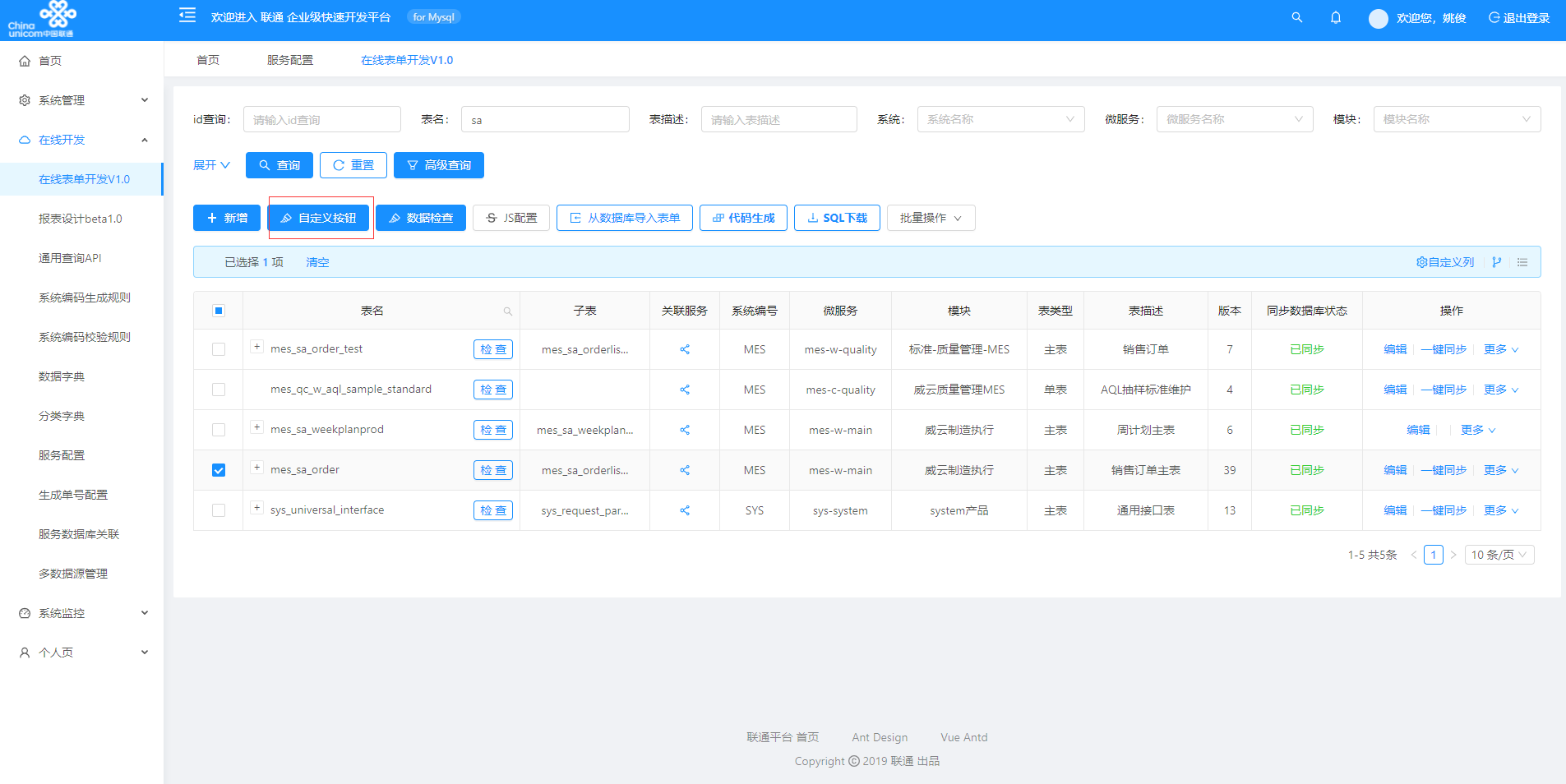Open the search icon in the top bar
This screenshot has width=1566, height=784.
pyautogui.click(x=1297, y=17)
